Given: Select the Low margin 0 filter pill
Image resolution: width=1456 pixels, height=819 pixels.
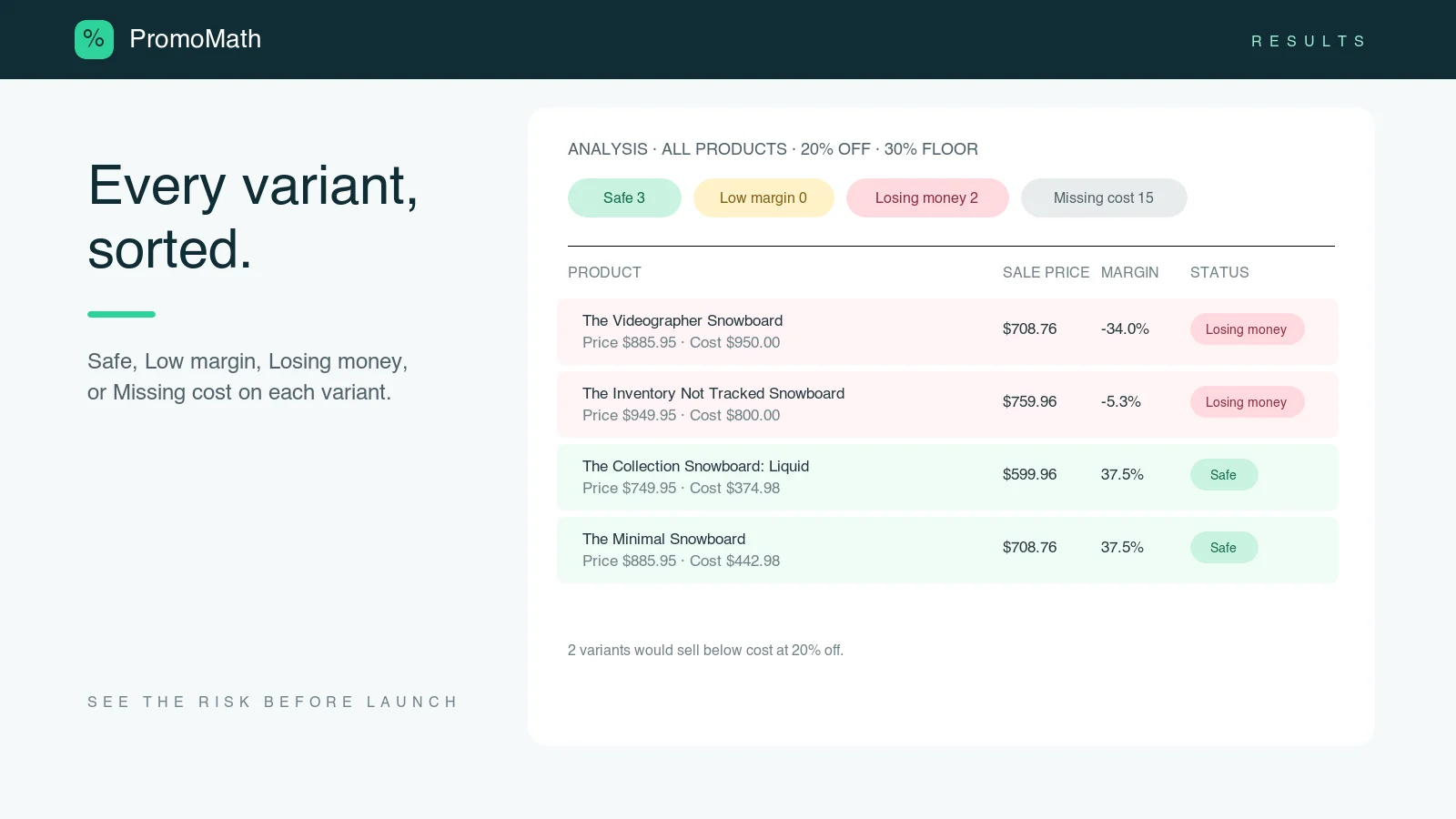Looking at the screenshot, I should click(x=763, y=197).
